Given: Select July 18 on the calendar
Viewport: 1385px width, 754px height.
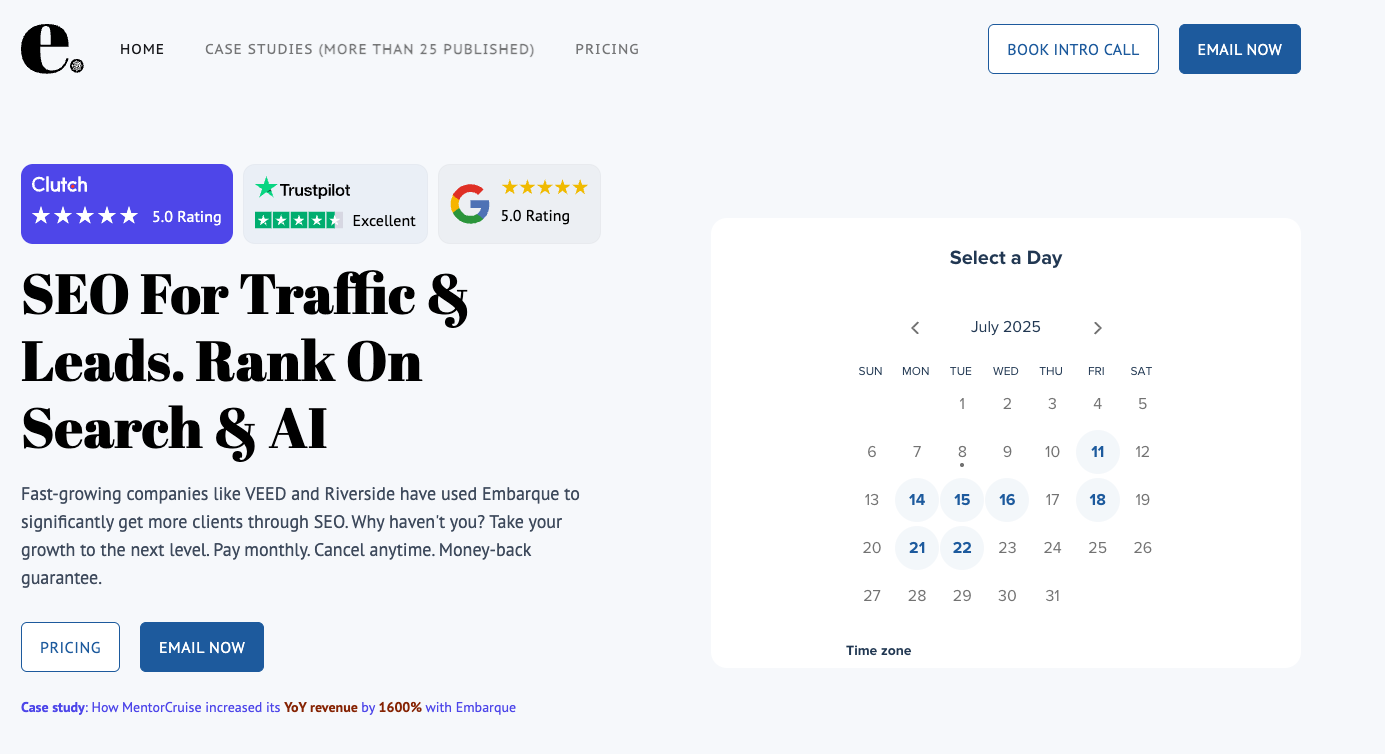Looking at the screenshot, I should click(x=1097, y=500).
